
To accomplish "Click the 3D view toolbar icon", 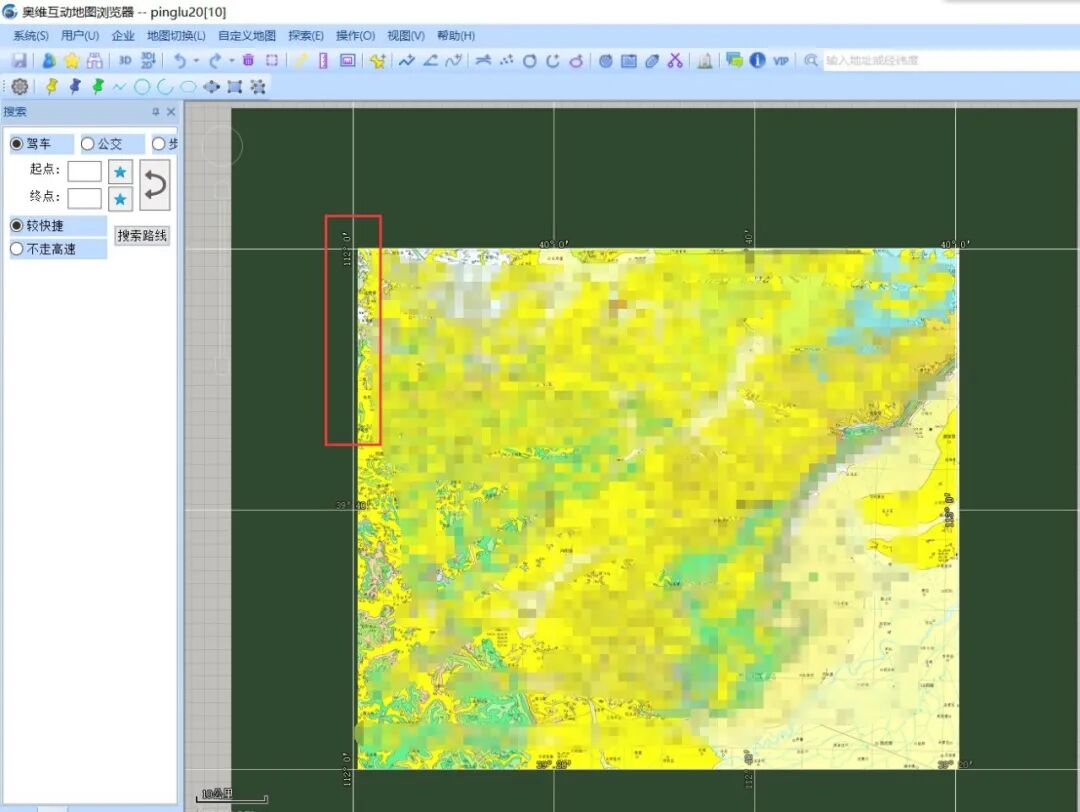I will pyautogui.click(x=125, y=61).
